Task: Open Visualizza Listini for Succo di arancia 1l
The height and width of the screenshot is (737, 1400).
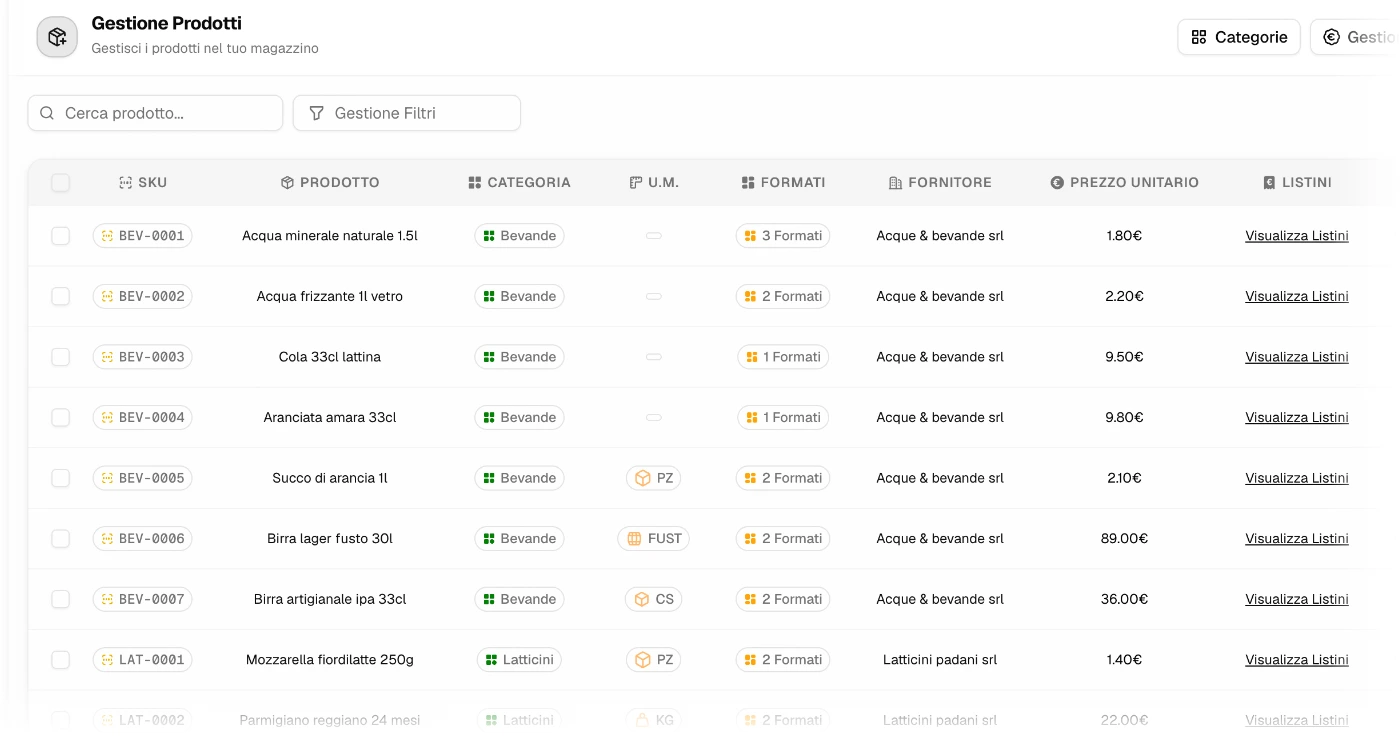Action: tap(1297, 478)
